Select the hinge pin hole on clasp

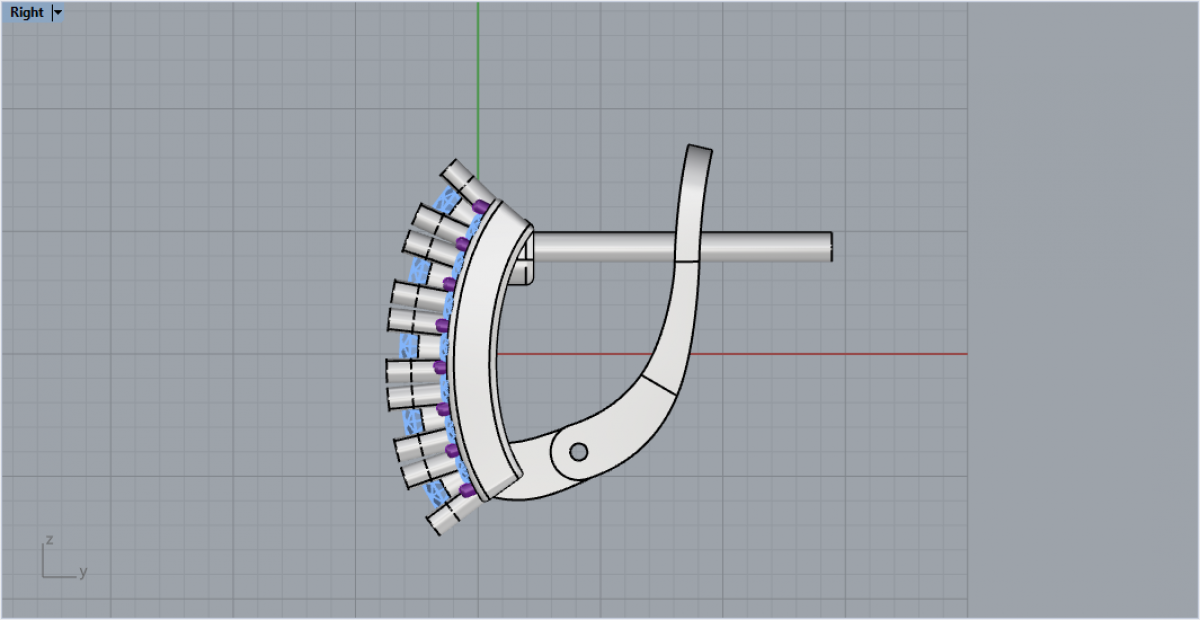pyautogui.click(x=578, y=452)
